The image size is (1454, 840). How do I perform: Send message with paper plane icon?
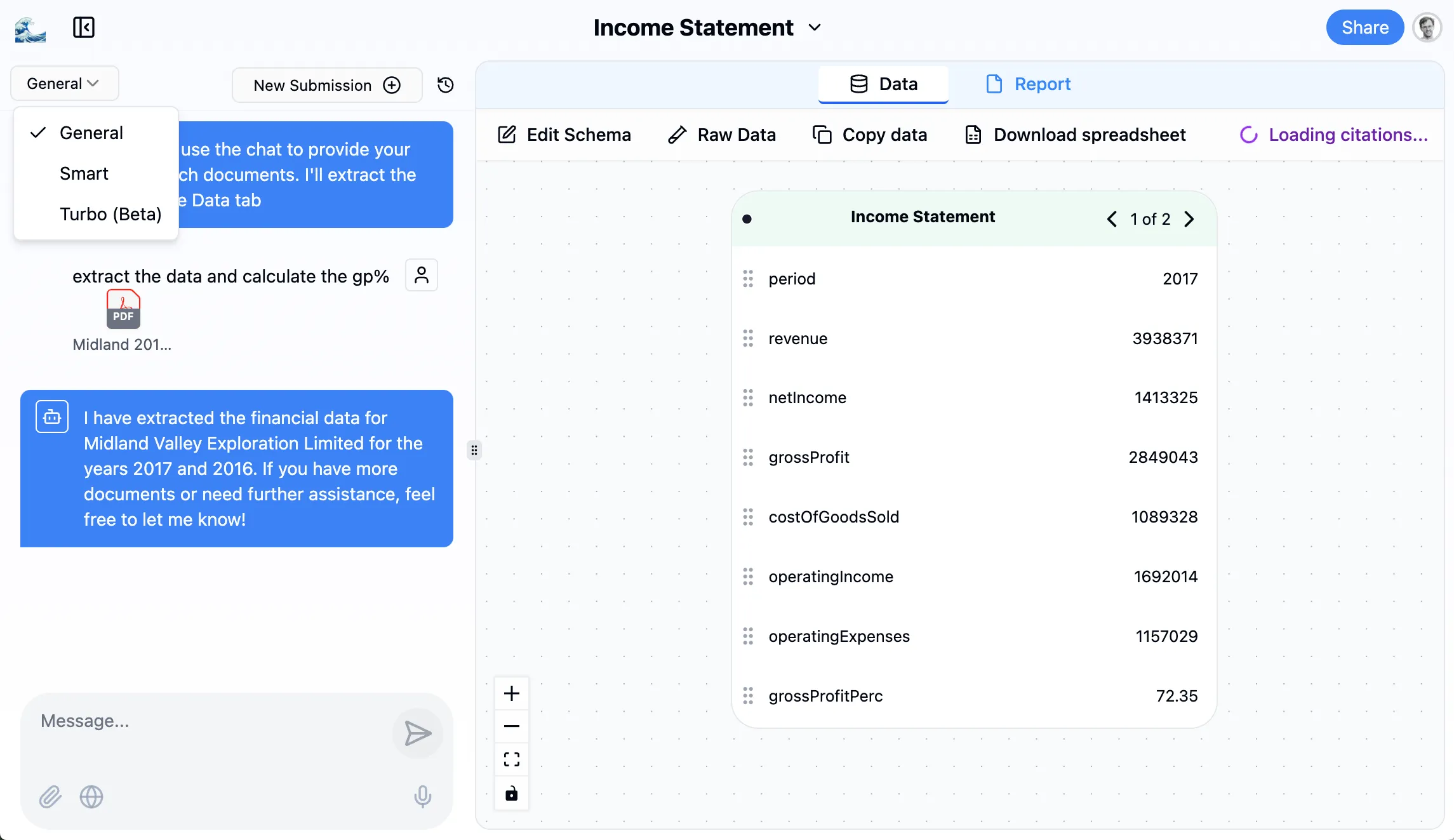point(417,733)
